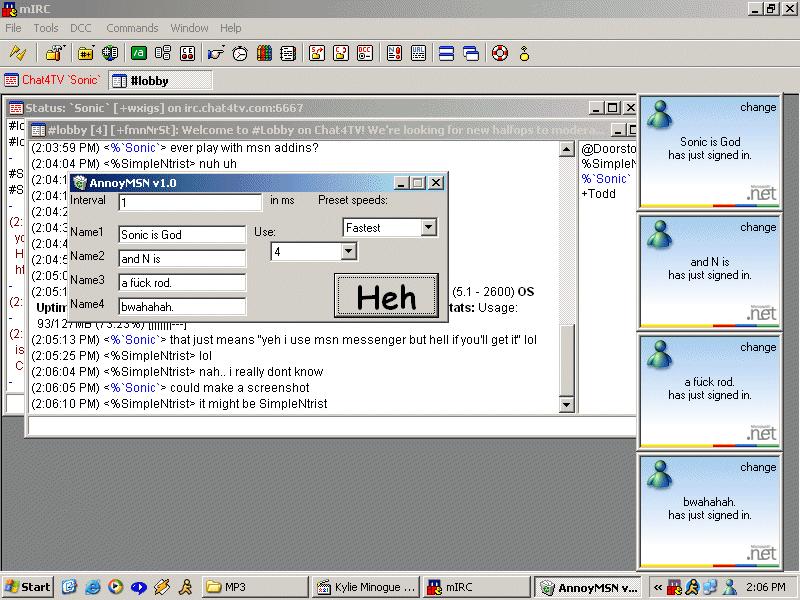The height and width of the screenshot is (600, 800).
Task: Expand the Preset speeds dropdown showing Fastest
Action: (428, 228)
